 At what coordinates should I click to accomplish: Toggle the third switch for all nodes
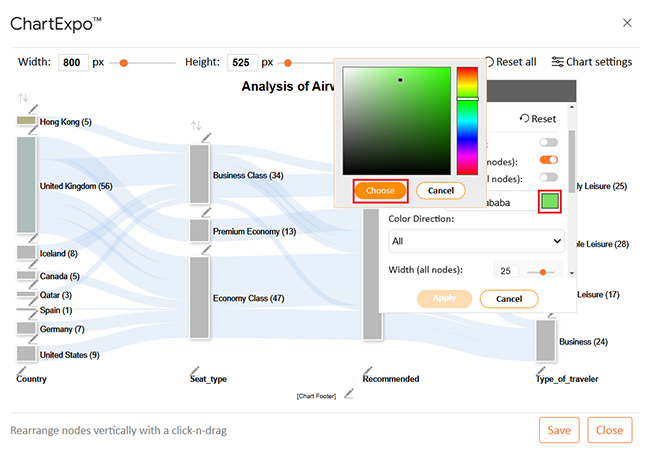(x=548, y=177)
